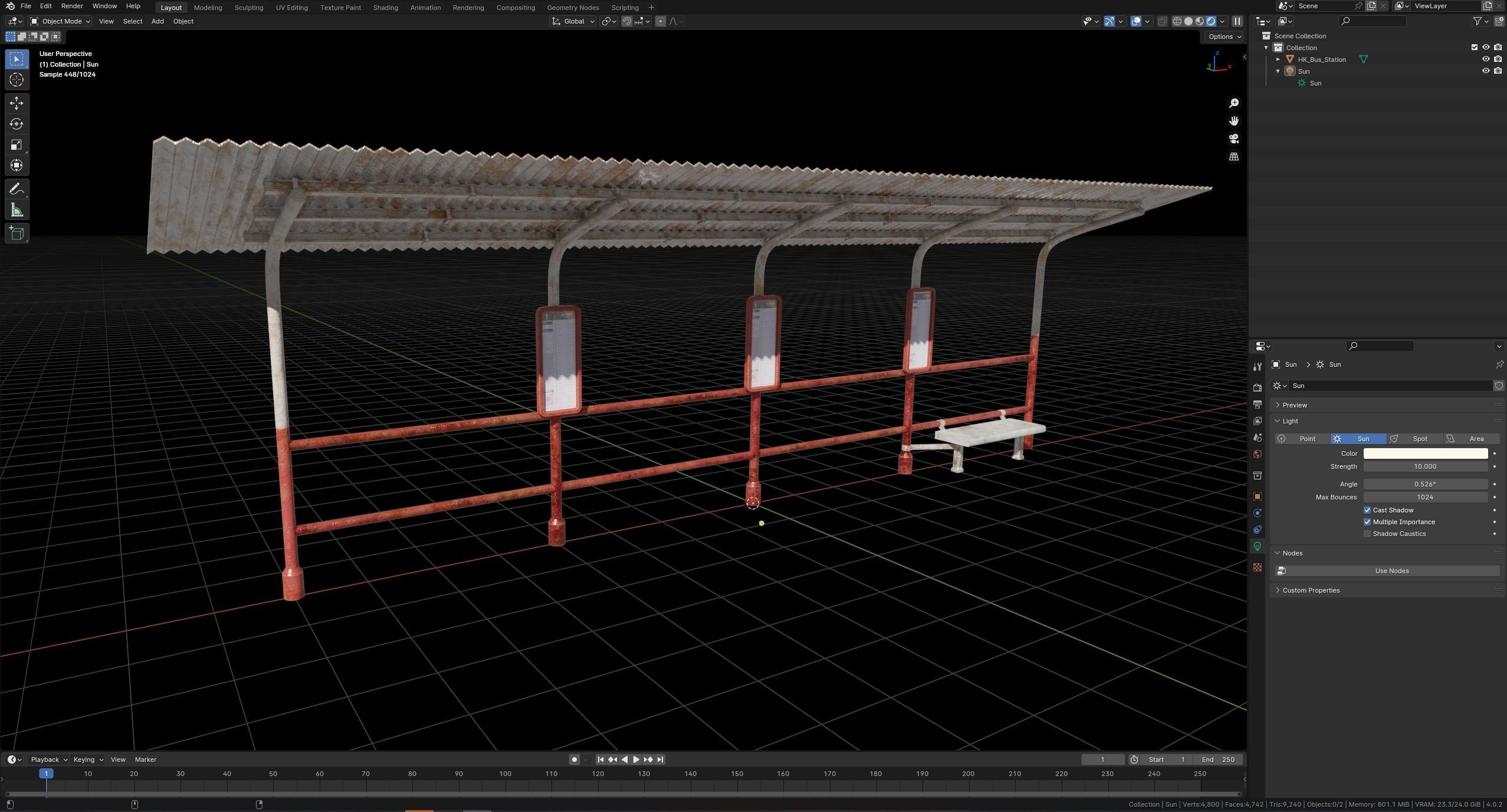Open the Playback dropdown in timeline
This screenshot has height=812, width=1507.
click(x=49, y=760)
